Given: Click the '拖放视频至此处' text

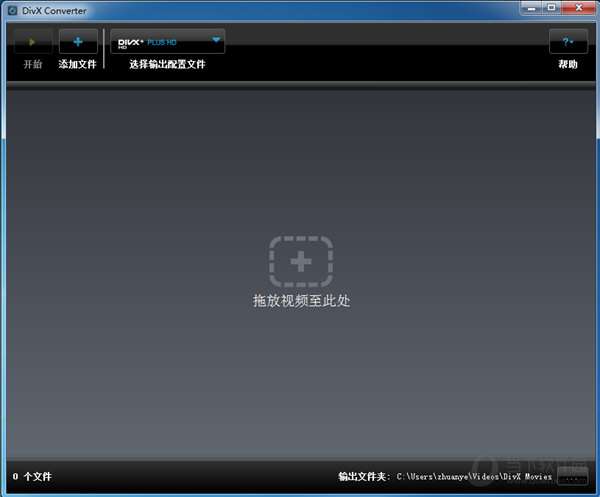Looking at the screenshot, I should coord(301,301).
